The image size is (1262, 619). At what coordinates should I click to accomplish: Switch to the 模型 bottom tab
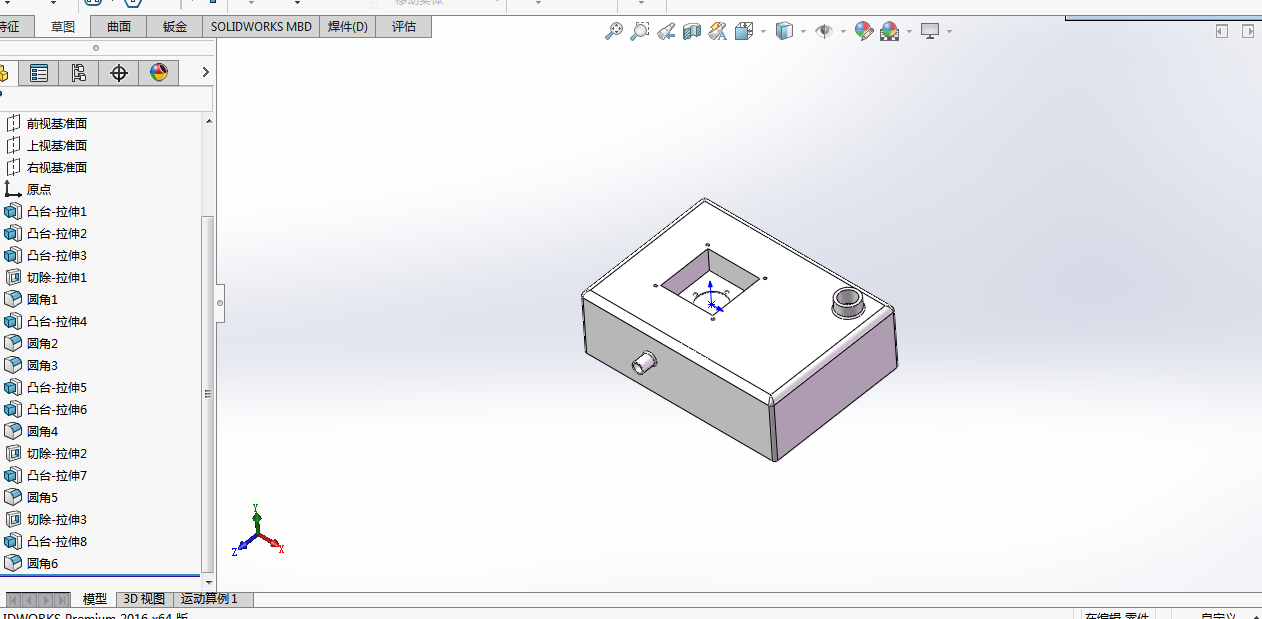point(95,599)
